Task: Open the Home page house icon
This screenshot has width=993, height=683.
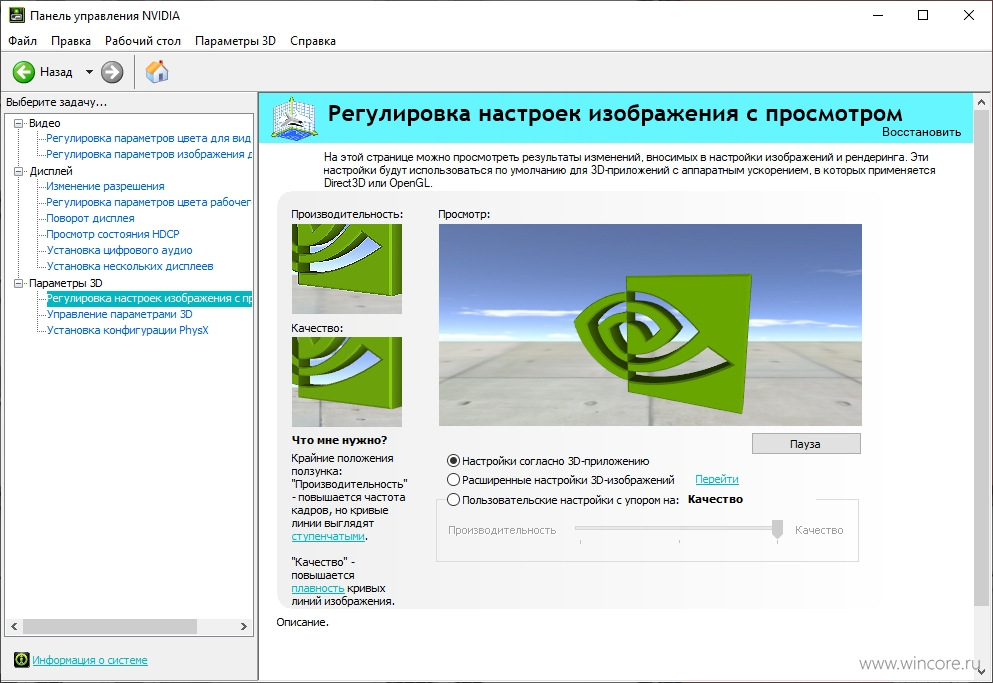Action: pyautogui.click(x=157, y=72)
